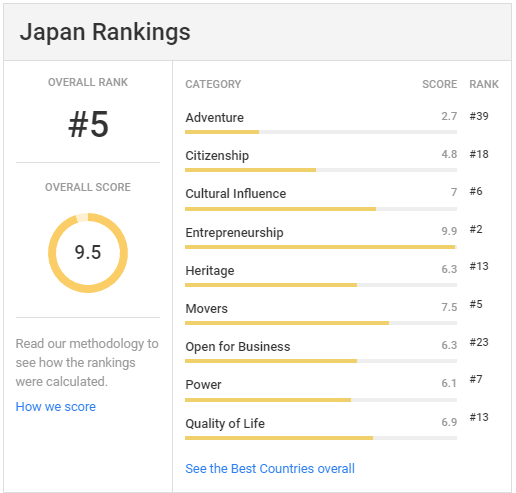Screen dimensions: 516x493
Task: Click the RANK column header
Action: 484,84
